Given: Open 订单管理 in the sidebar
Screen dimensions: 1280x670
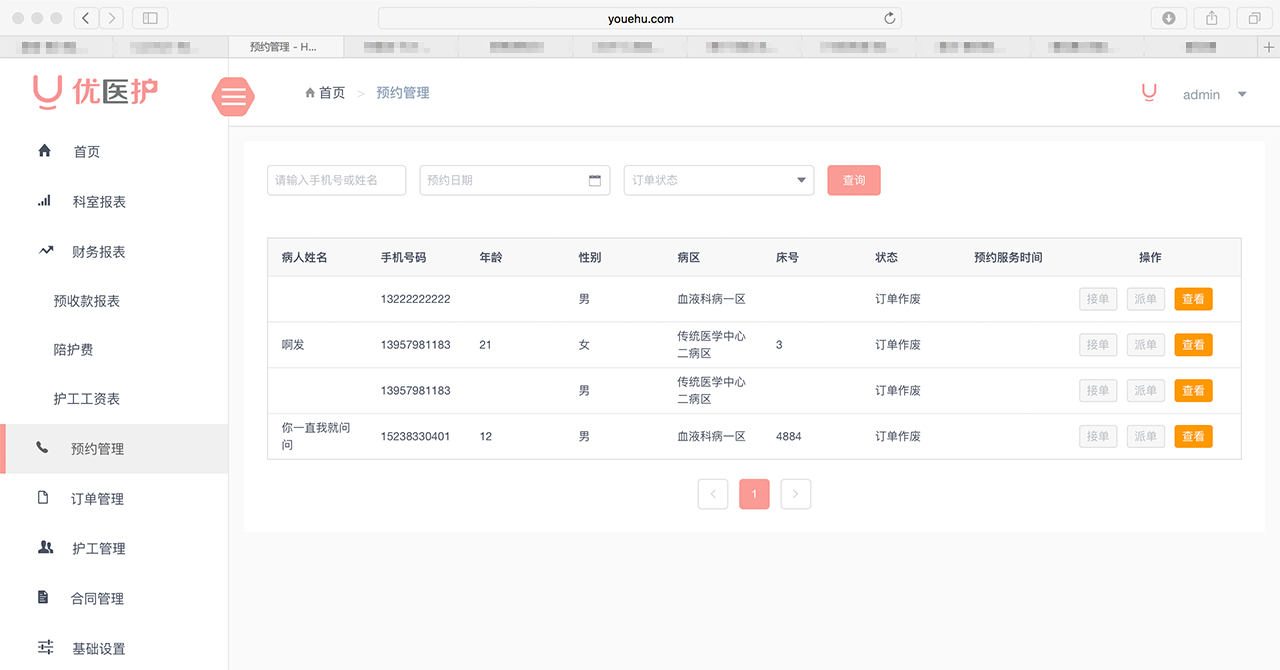Looking at the screenshot, I should (x=97, y=499).
